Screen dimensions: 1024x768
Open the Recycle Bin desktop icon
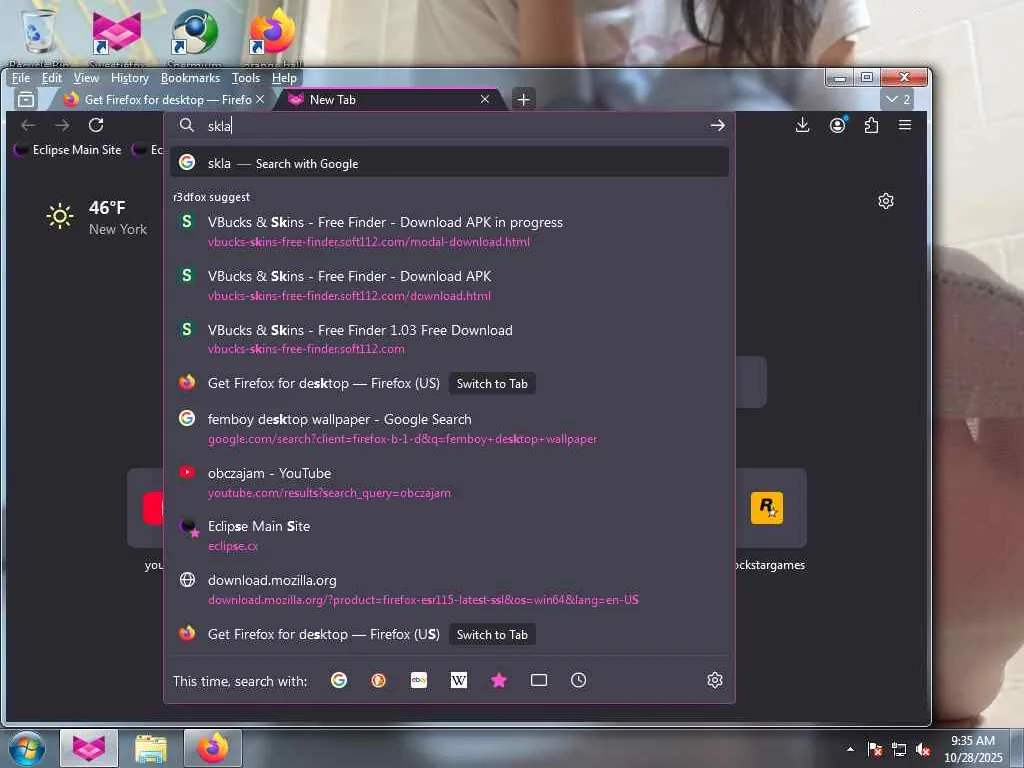tap(39, 37)
